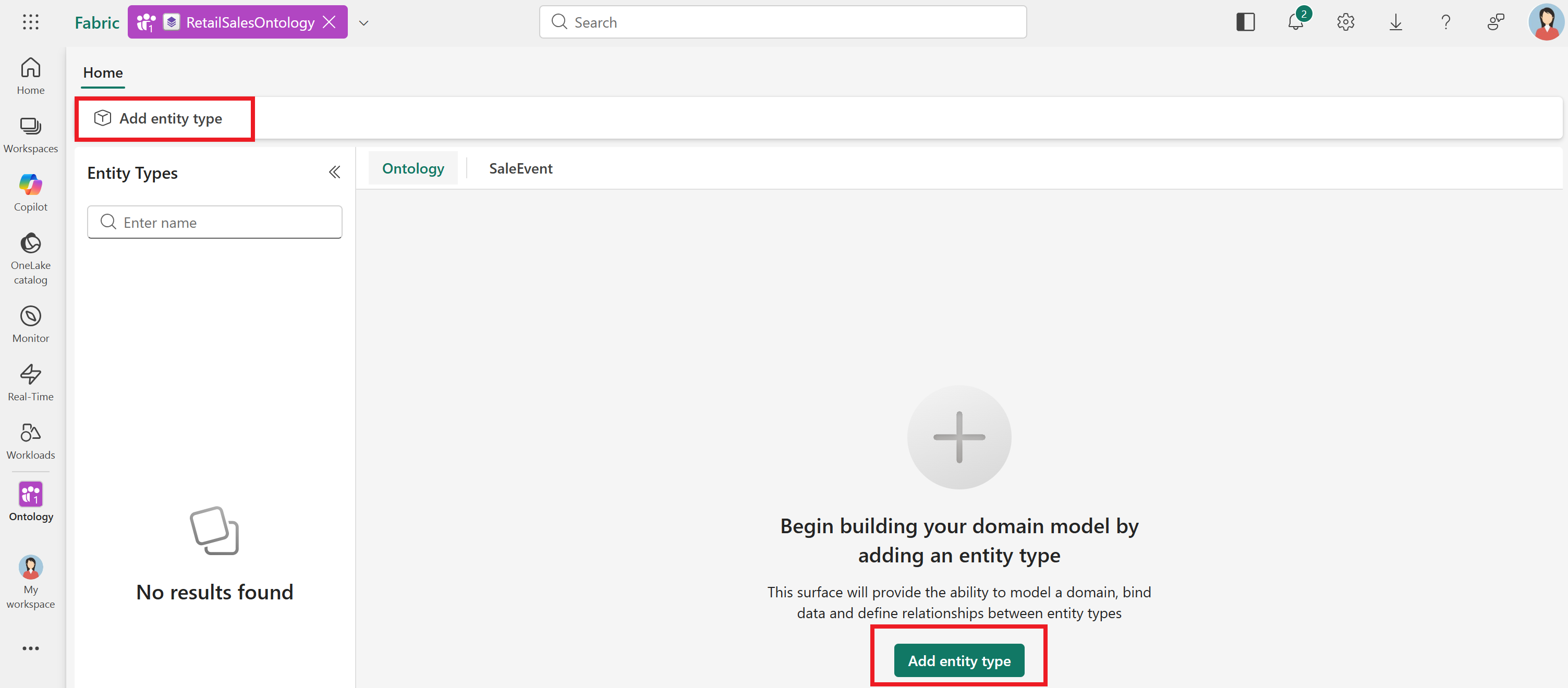Open the sidebar ellipsis for more options
The image size is (1568, 688).
30,648
